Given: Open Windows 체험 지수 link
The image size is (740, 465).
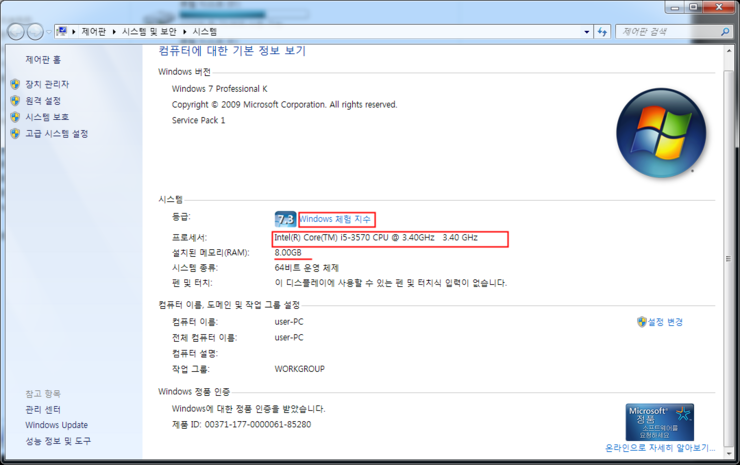Looking at the screenshot, I should pyautogui.click(x=335, y=219).
